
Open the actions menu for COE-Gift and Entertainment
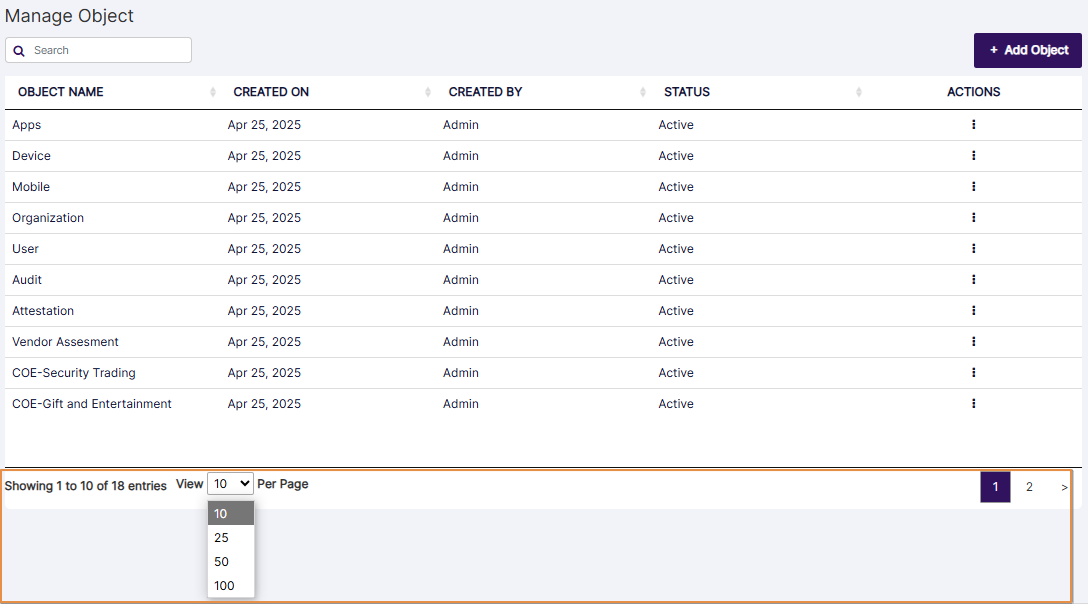973,403
